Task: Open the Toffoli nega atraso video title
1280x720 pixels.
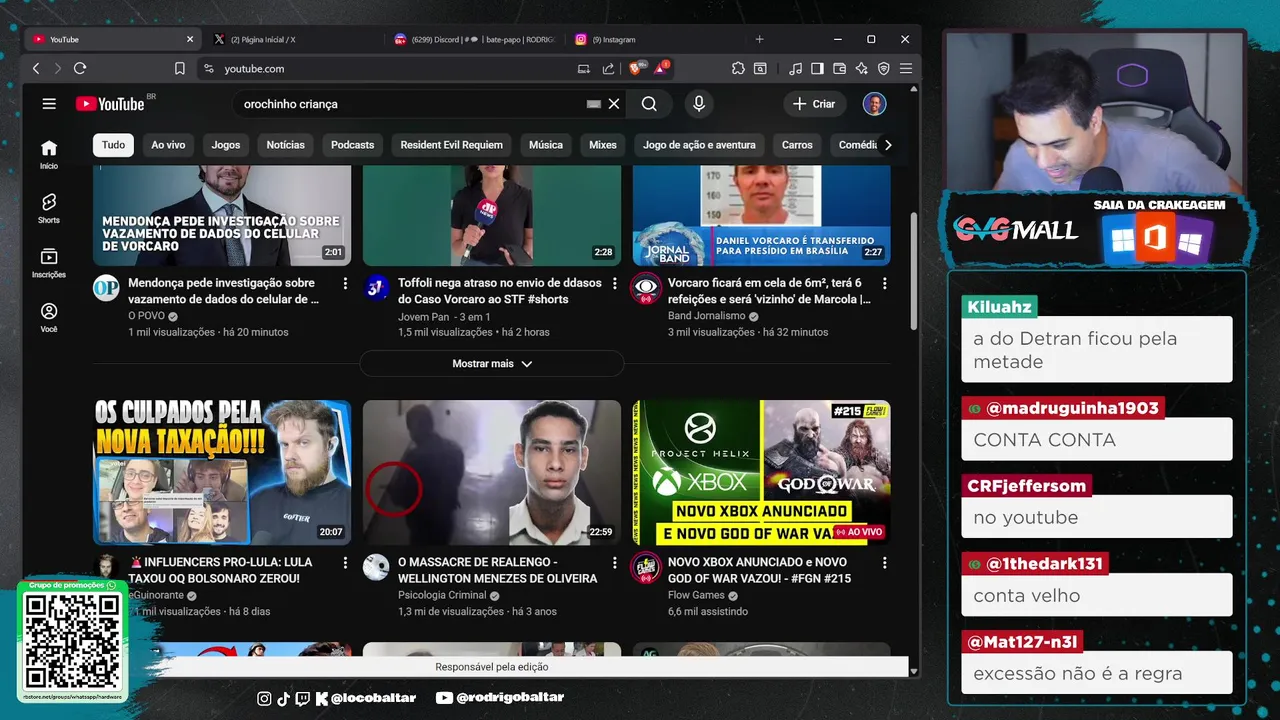Action: click(x=500, y=291)
